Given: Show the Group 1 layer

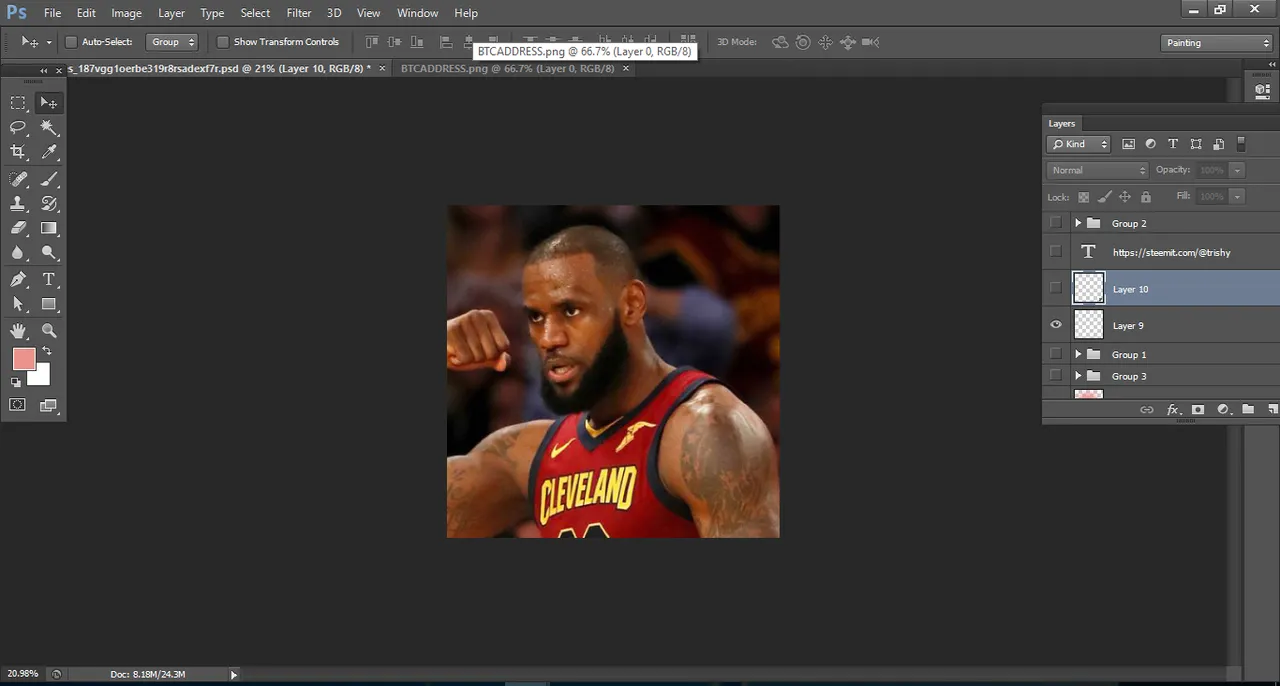Looking at the screenshot, I should 1056,354.
